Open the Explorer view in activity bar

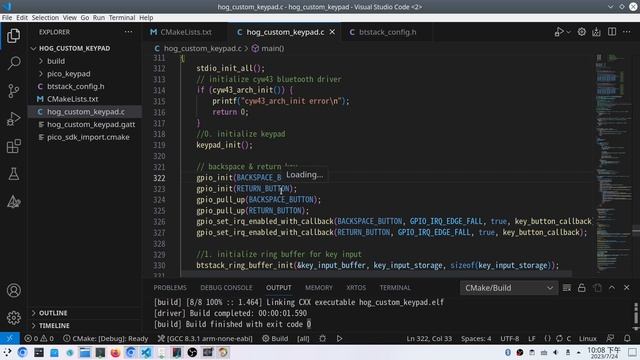tap(13, 36)
